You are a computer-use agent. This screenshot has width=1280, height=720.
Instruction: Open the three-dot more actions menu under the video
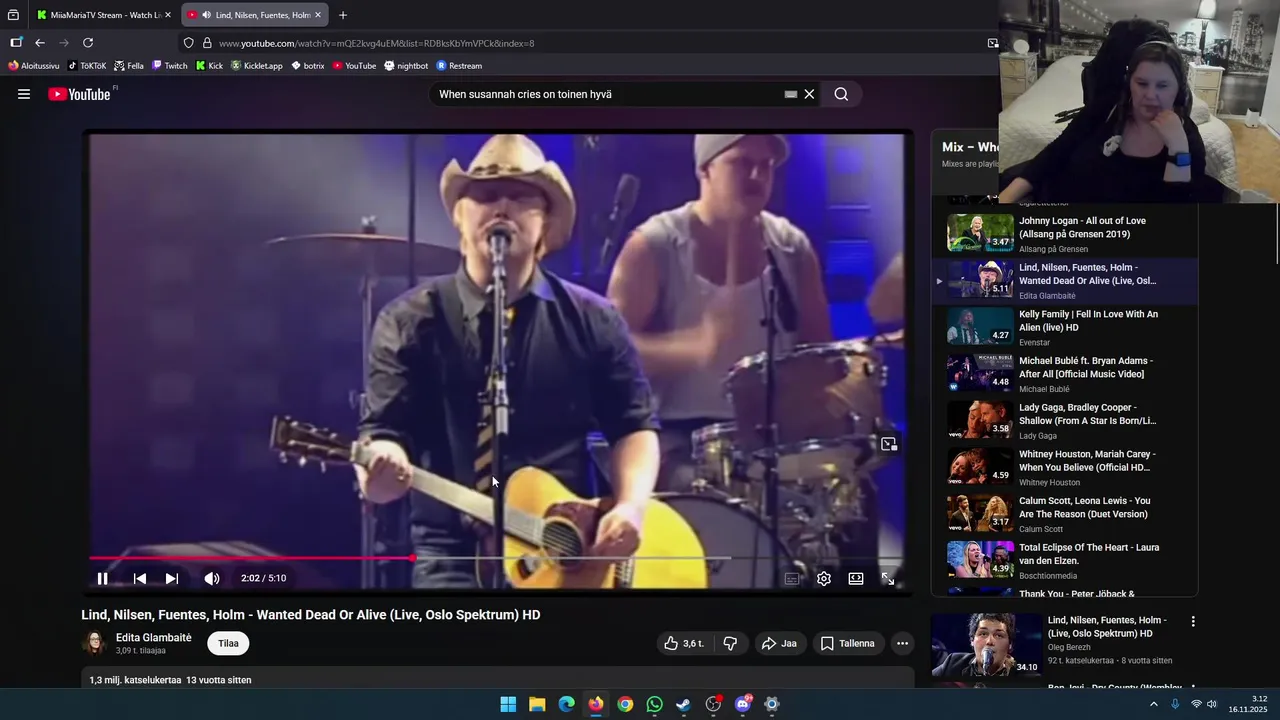tap(902, 644)
